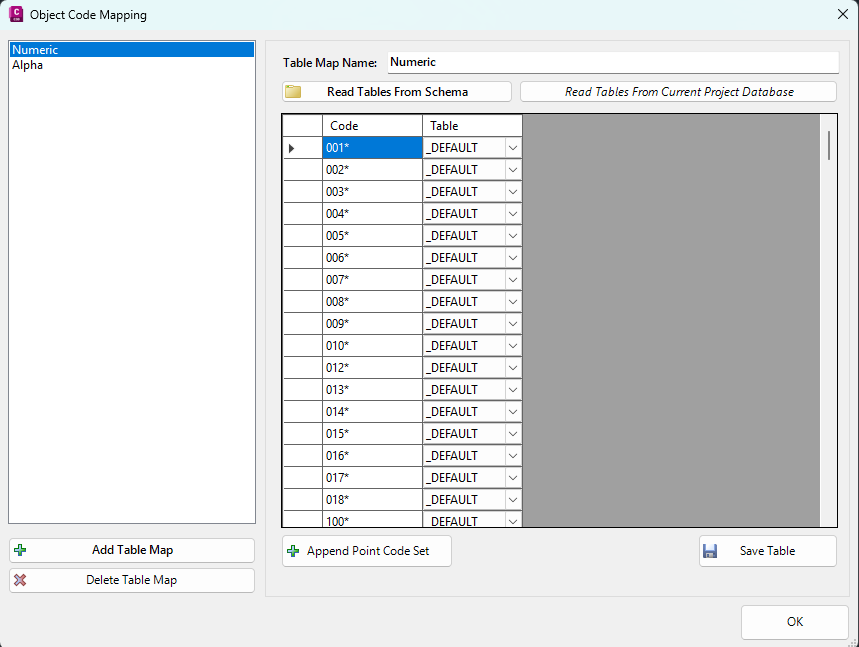Open the Table dropdown for code 010*

point(513,346)
